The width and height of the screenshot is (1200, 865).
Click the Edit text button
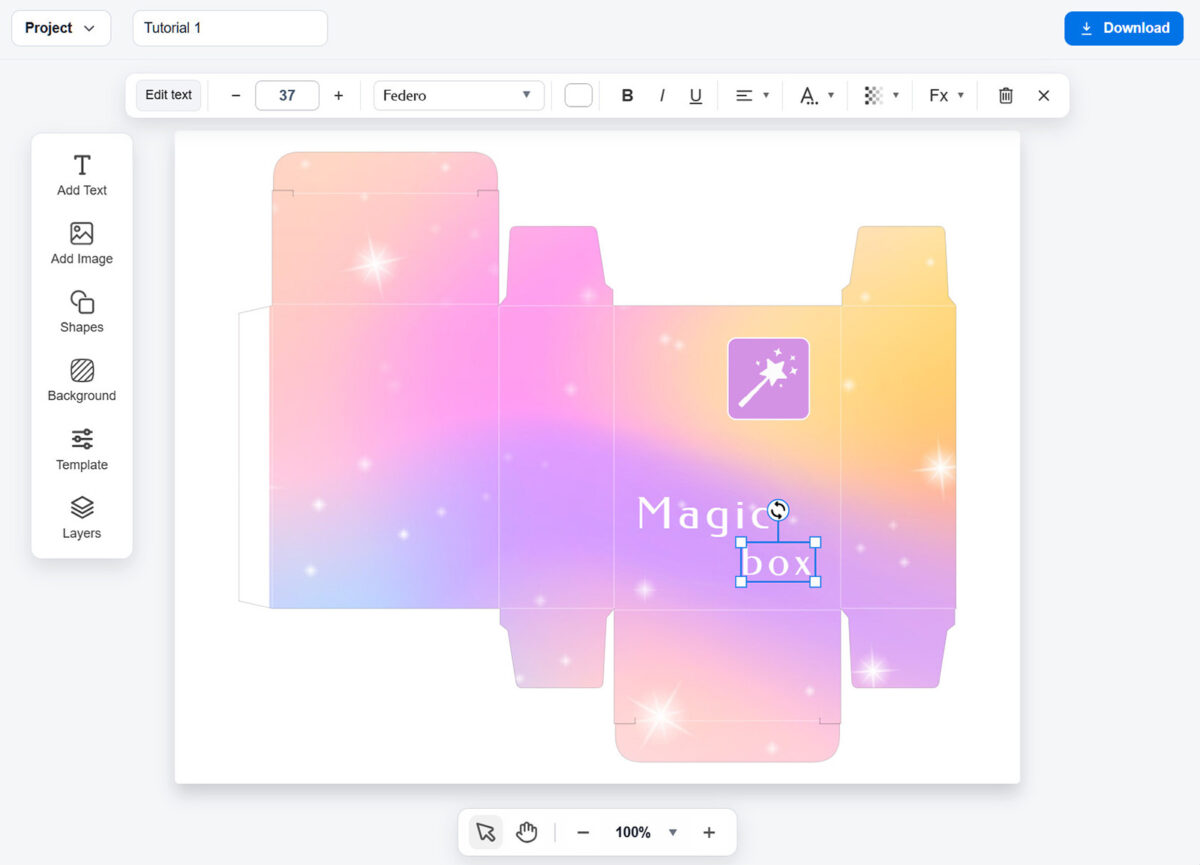point(169,95)
